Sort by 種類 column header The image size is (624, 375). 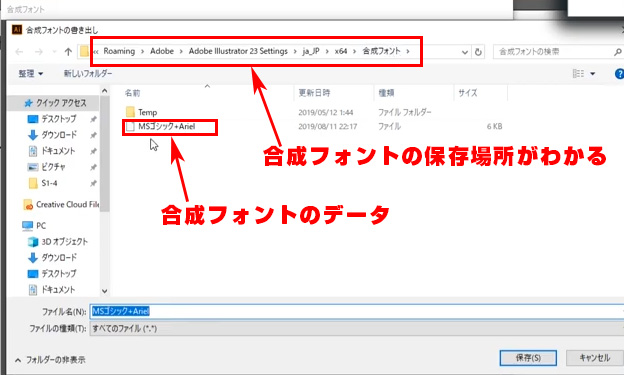pos(386,93)
